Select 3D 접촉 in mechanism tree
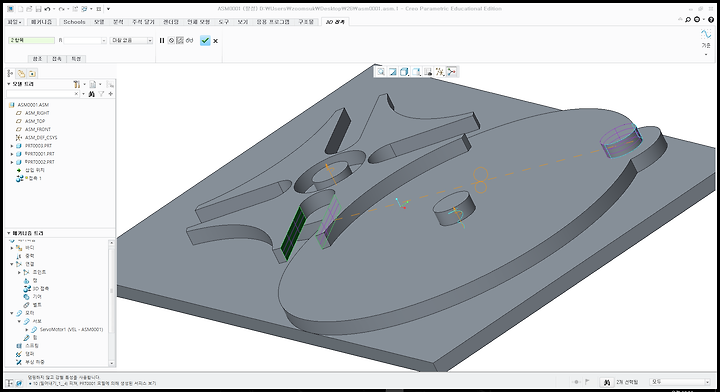The image size is (720, 392). click(x=40, y=289)
